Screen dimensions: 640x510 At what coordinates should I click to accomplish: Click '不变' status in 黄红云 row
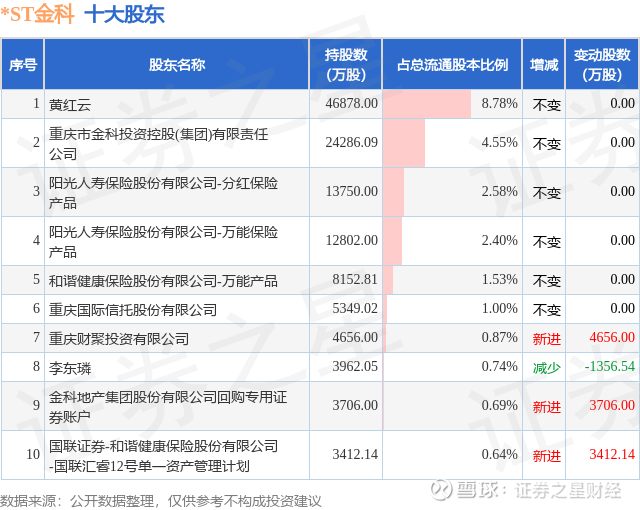547,105
